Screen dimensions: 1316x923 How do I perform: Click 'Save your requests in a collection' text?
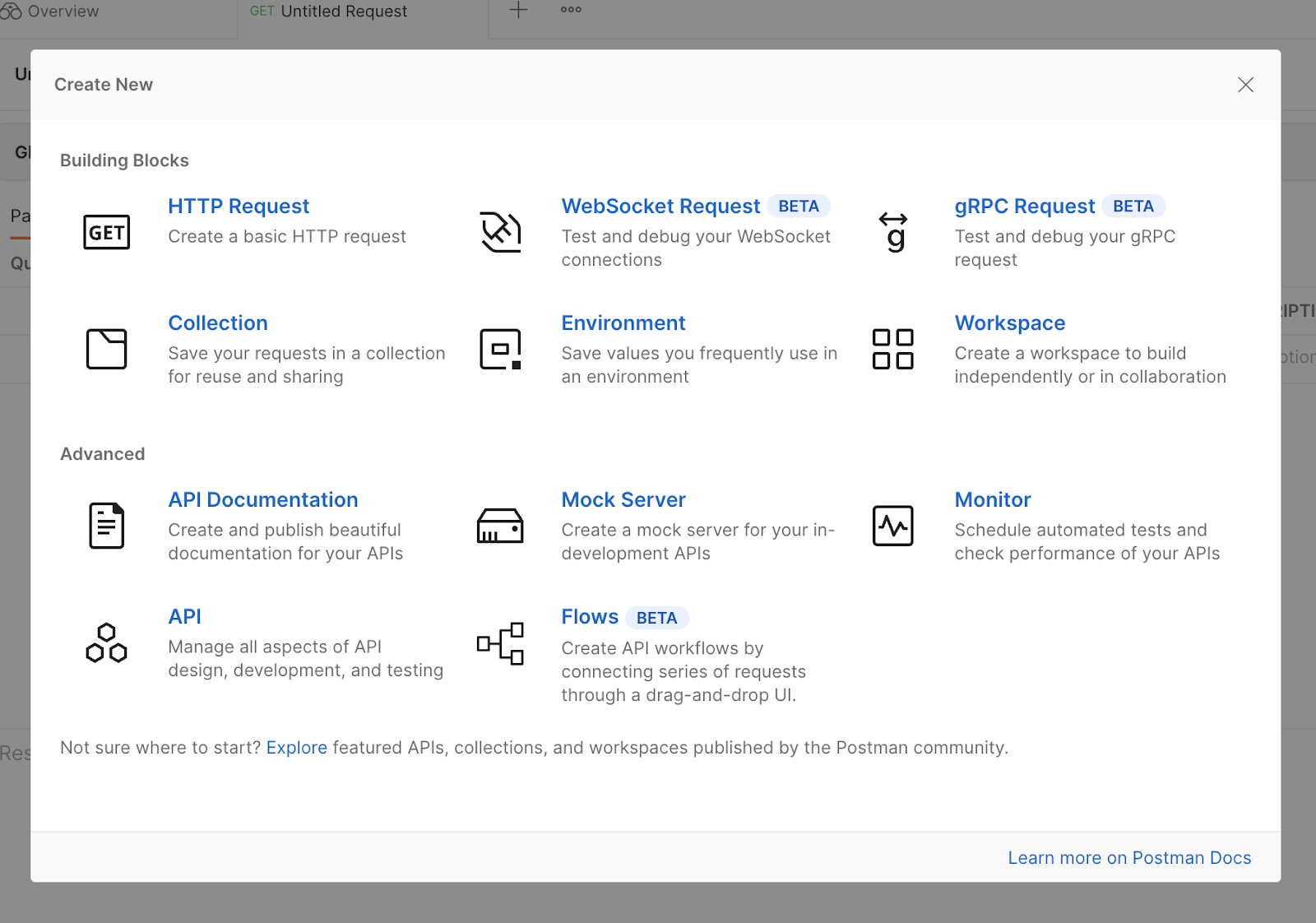(307, 365)
